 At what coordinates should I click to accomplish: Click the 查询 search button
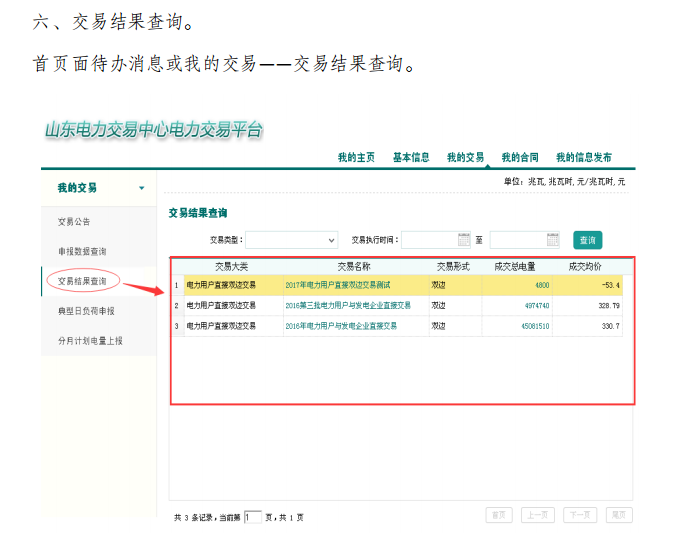pyautogui.click(x=587, y=240)
